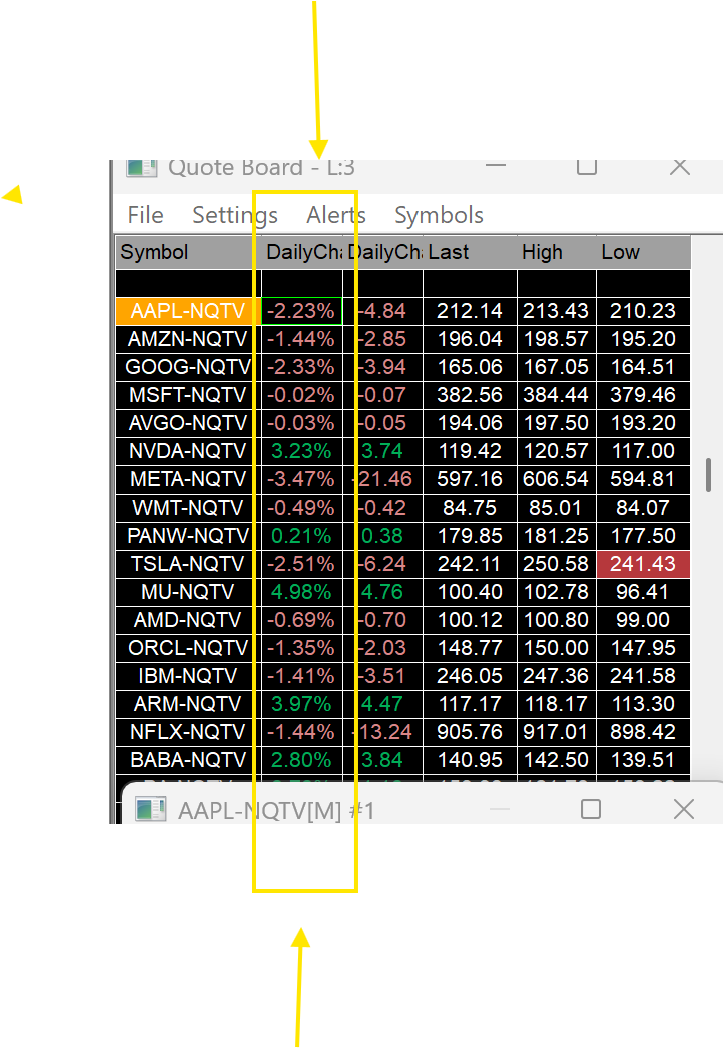Maximize the AAPL-NQTV[M] #1 window
This screenshot has height=1048, width=723.
[591, 809]
